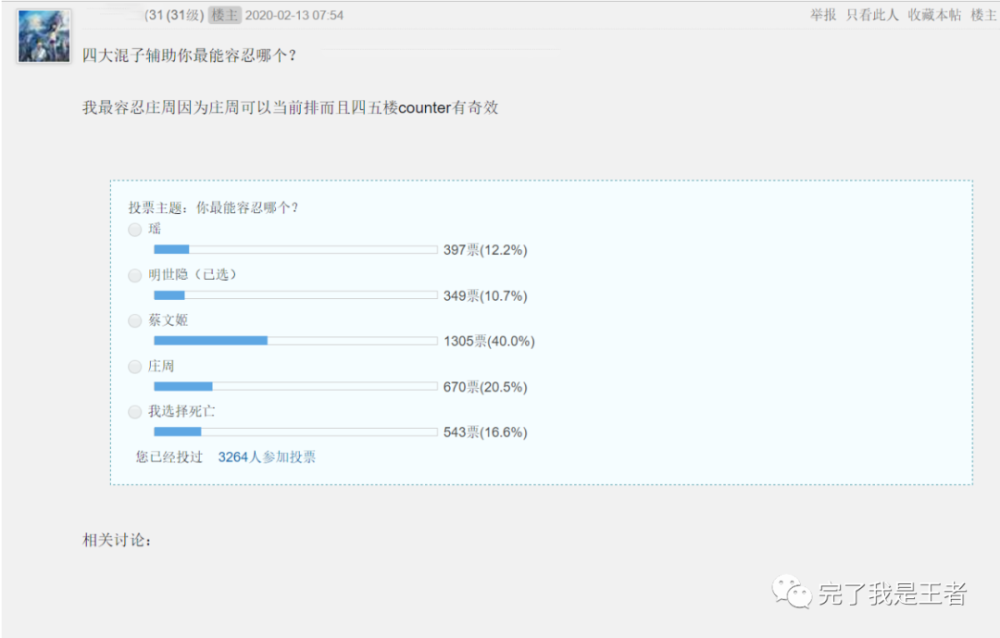Viewport: 1000px width, 638px height.
Task: Select the 庄周 poll option
Action: tap(135, 367)
